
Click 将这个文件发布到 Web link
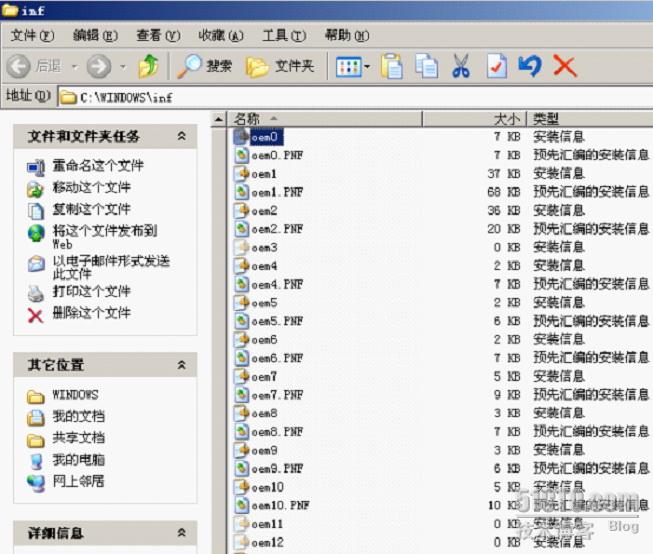click(105, 237)
